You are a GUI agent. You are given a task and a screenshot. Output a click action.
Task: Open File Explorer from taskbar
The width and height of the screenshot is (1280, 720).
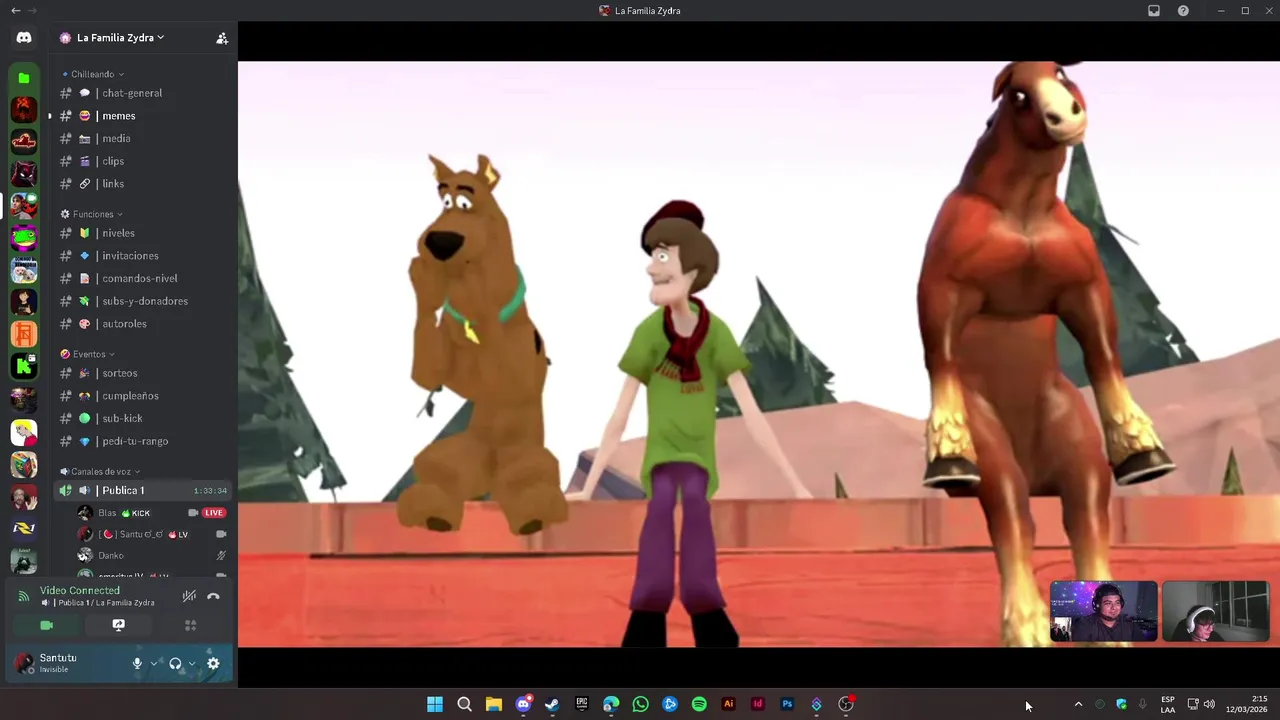pyautogui.click(x=494, y=704)
